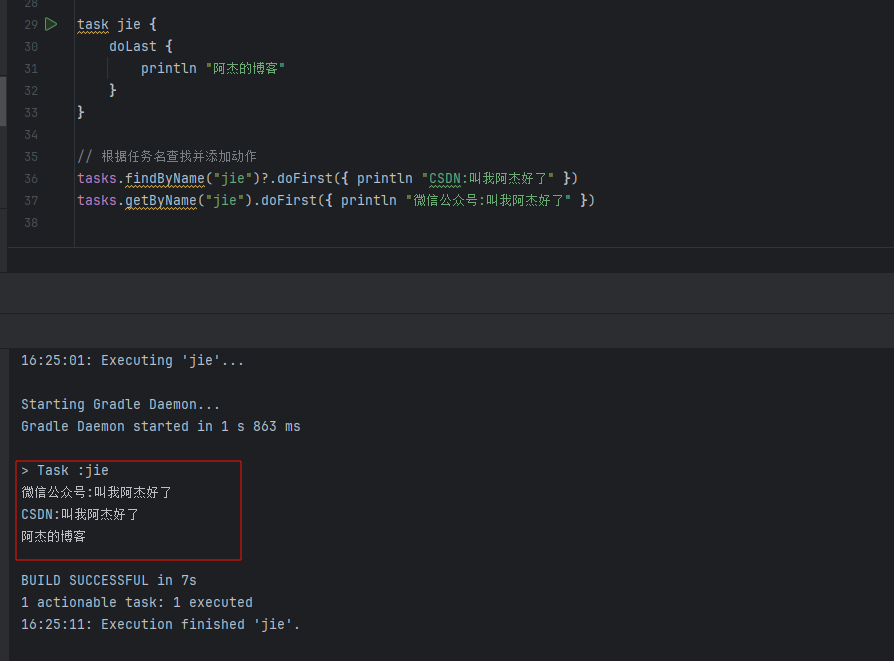Viewport: 894px width, 661px height.
Task: Click line number 31 in the gutter
Action: coord(31,69)
